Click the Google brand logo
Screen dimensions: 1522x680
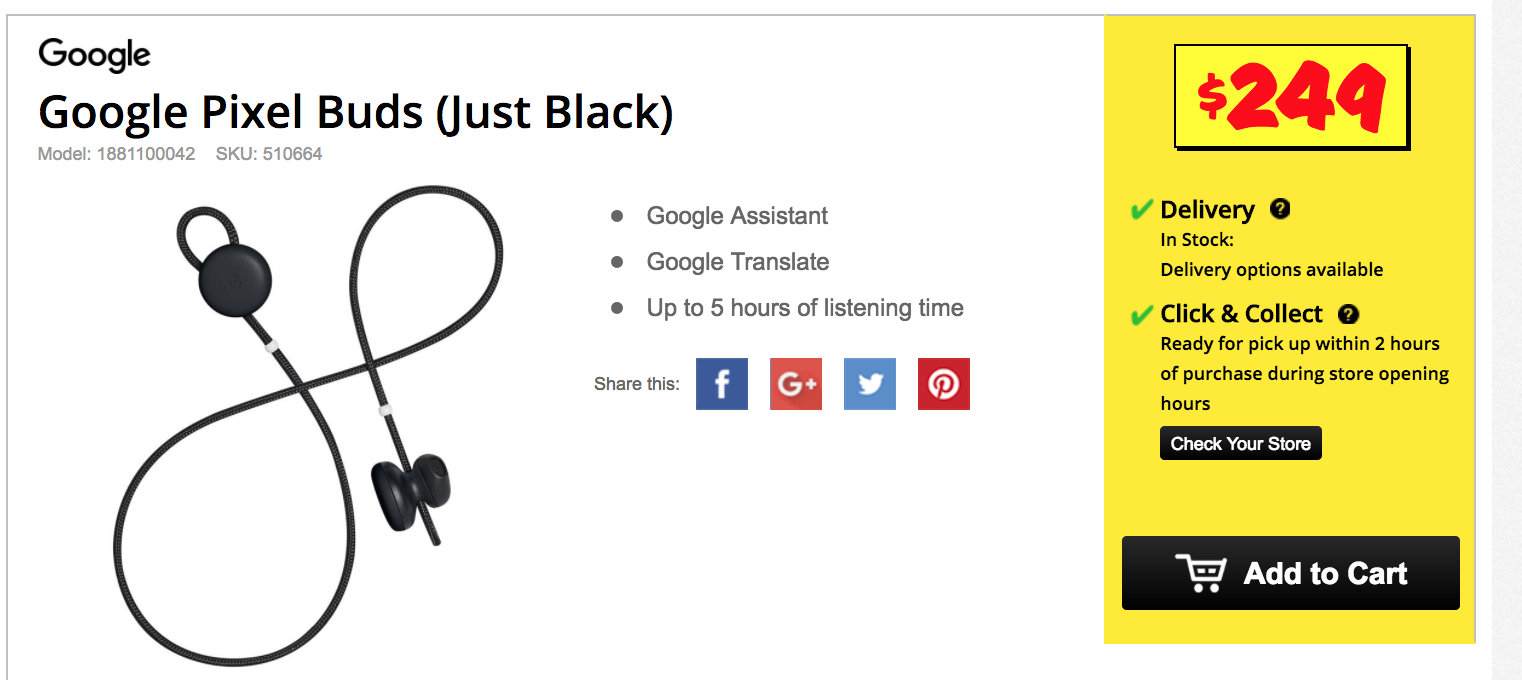click(x=95, y=55)
